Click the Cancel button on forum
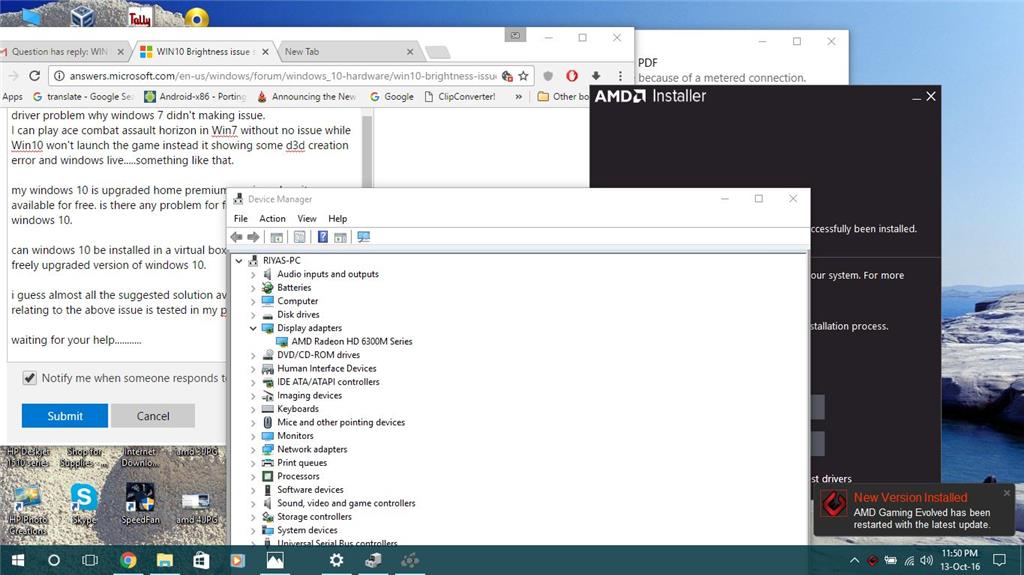Viewport: 1024px width, 575px height. [x=153, y=416]
